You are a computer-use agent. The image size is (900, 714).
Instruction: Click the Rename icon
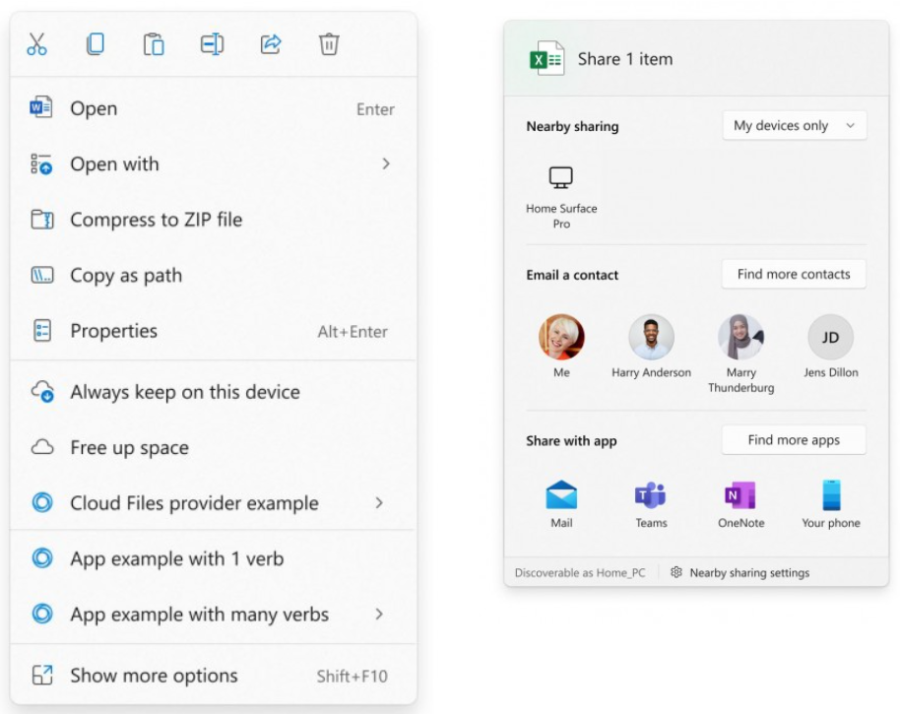click(x=212, y=44)
